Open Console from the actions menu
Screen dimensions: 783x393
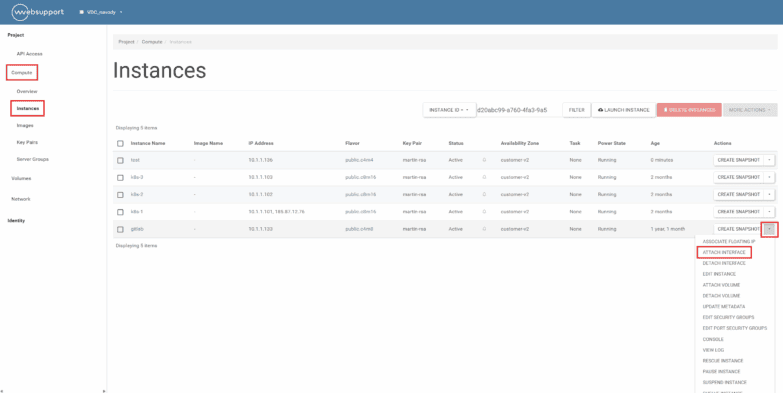pos(713,340)
